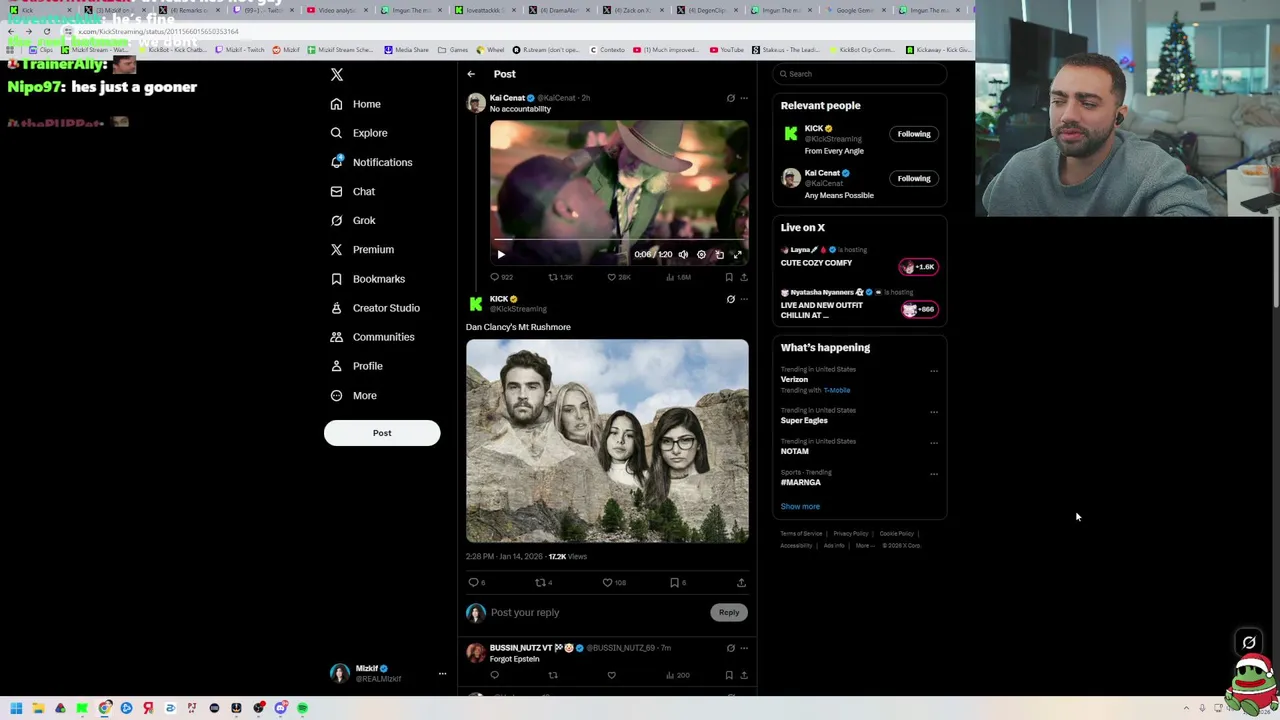Click the X search box
Viewport: 1280px width, 720px height.
859,74
